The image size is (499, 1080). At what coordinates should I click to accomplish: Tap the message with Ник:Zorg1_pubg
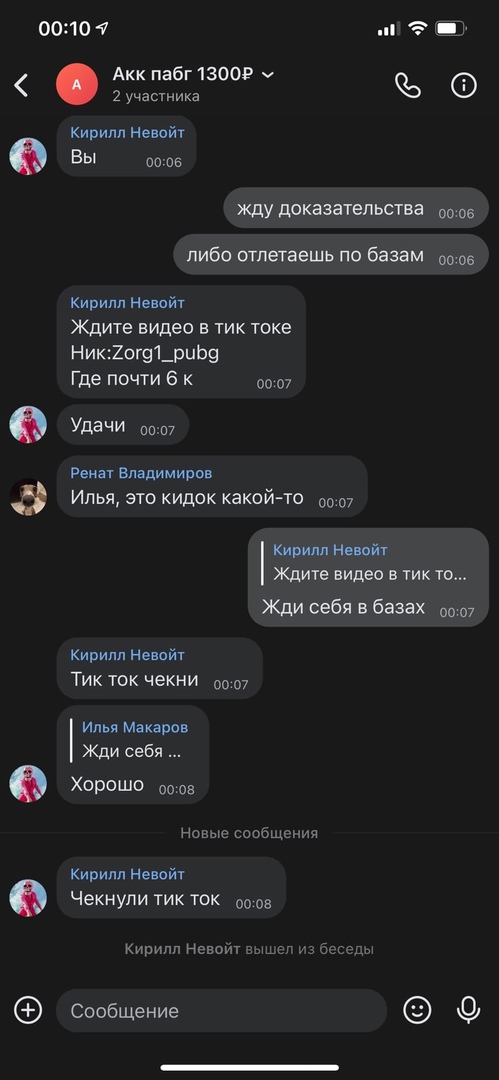(x=181, y=342)
